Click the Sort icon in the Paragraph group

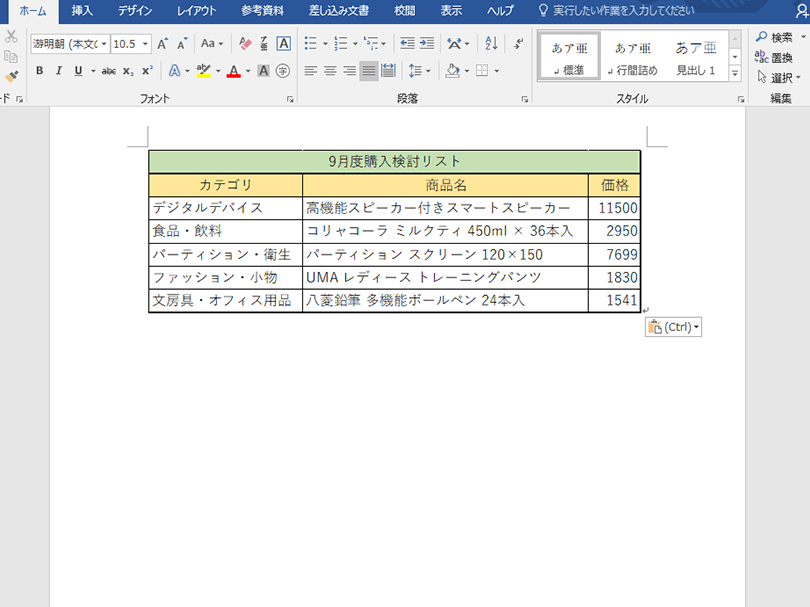coord(490,42)
